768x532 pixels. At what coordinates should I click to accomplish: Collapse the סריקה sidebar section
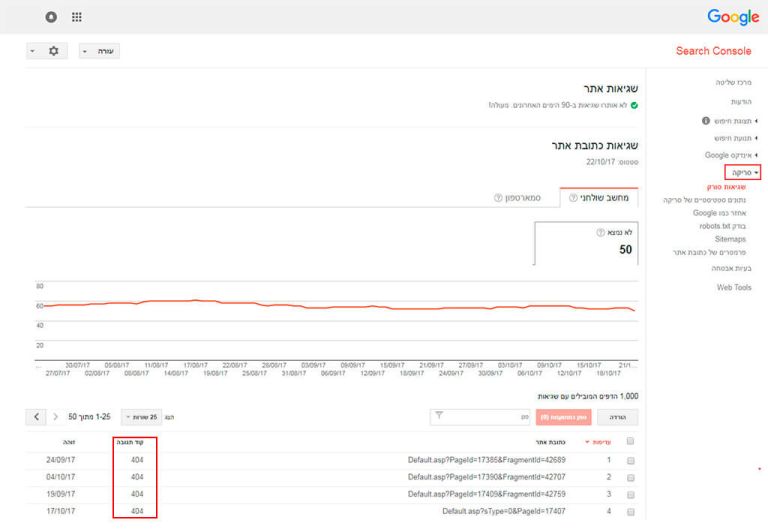click(743, 172)
